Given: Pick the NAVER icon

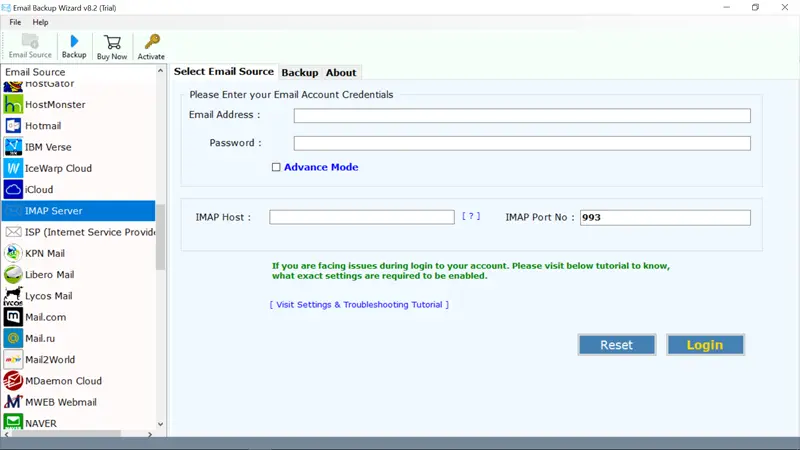Looking at the screenshot, I should click(13, 422).
